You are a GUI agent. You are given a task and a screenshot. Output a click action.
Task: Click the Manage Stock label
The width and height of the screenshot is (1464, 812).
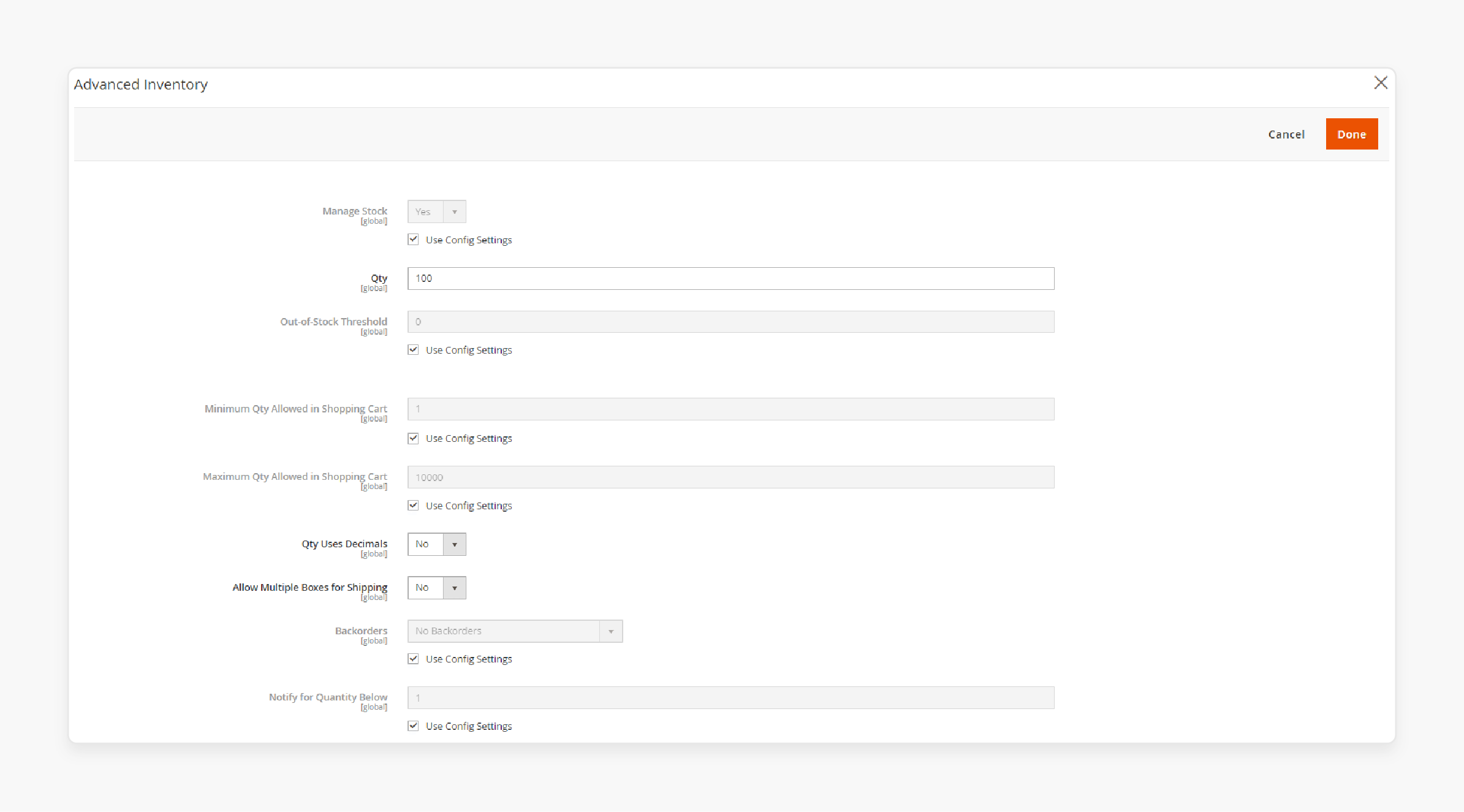(355, 211)
